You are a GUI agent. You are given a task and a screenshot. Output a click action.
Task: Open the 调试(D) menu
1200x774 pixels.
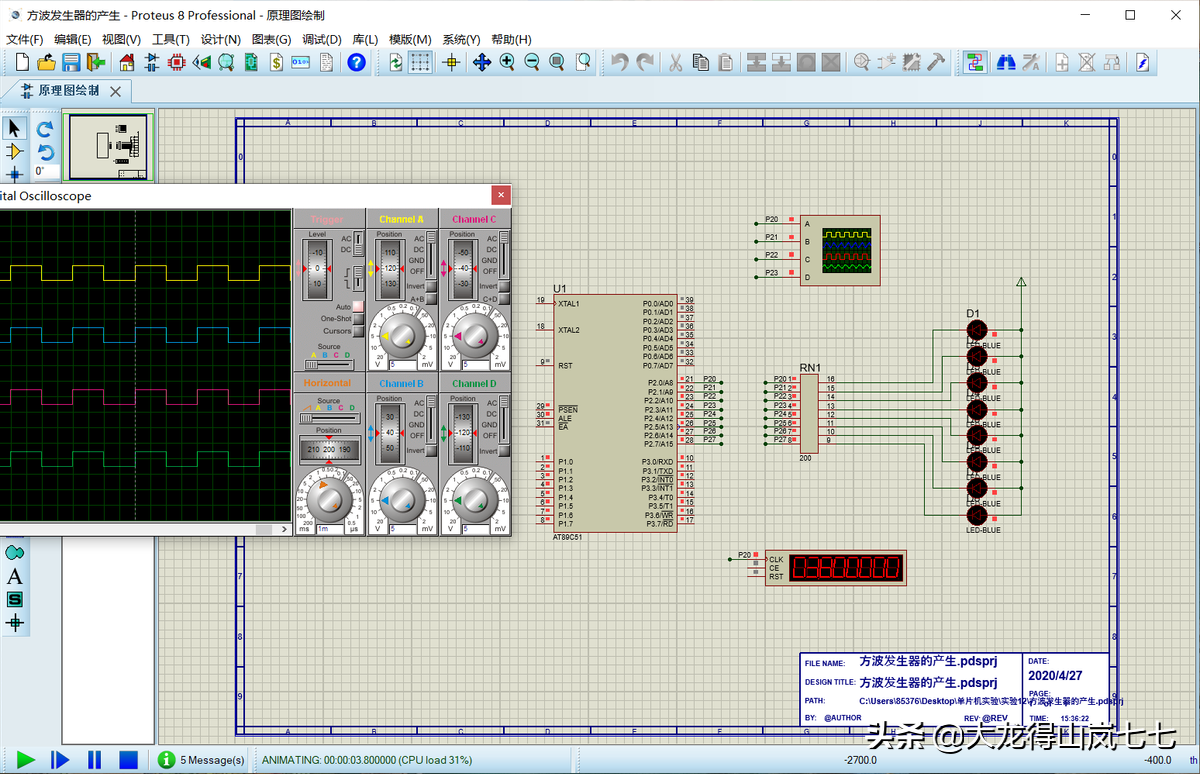(x=321, y=39)
